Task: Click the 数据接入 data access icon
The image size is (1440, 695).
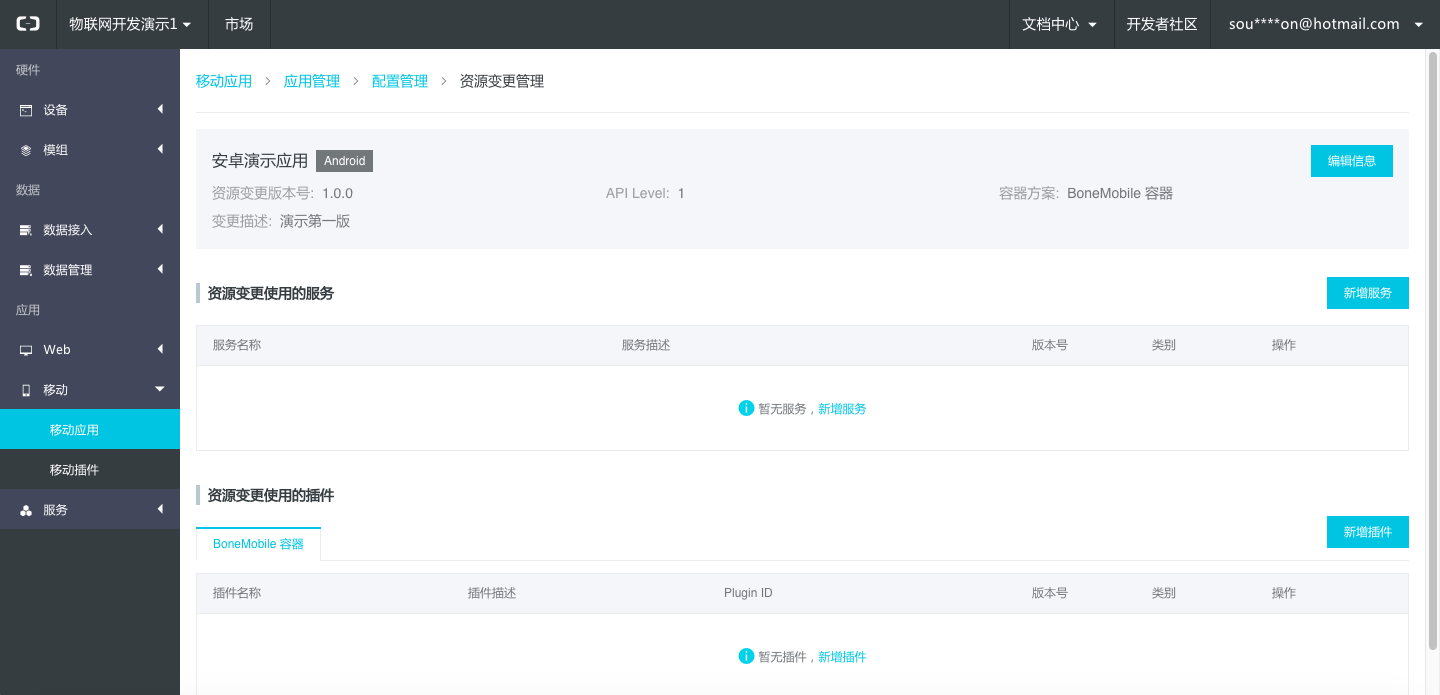Action: pyautogui.click(x=26, y=230)
